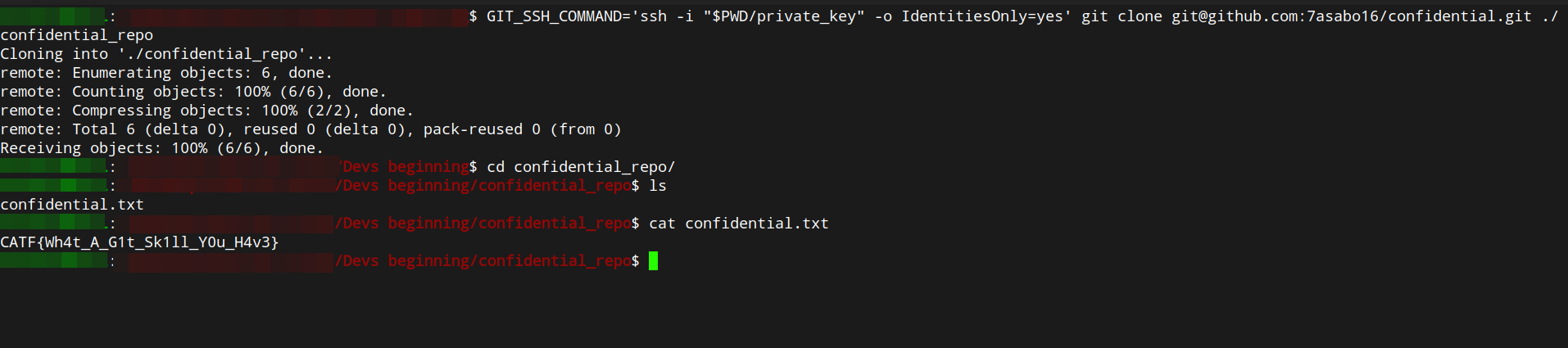Click the green terminal cursor block
The height and width of the screenshot is (348, 1568).
pyautogui.click(x=653, y=261)
